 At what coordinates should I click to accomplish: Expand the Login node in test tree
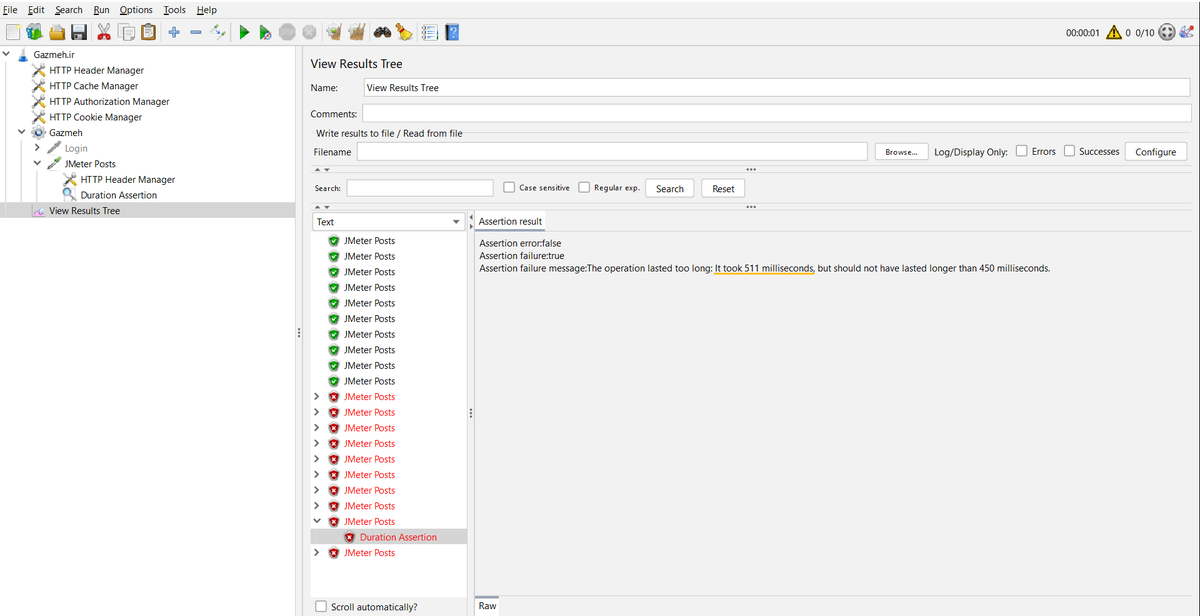tap(38, 148)
